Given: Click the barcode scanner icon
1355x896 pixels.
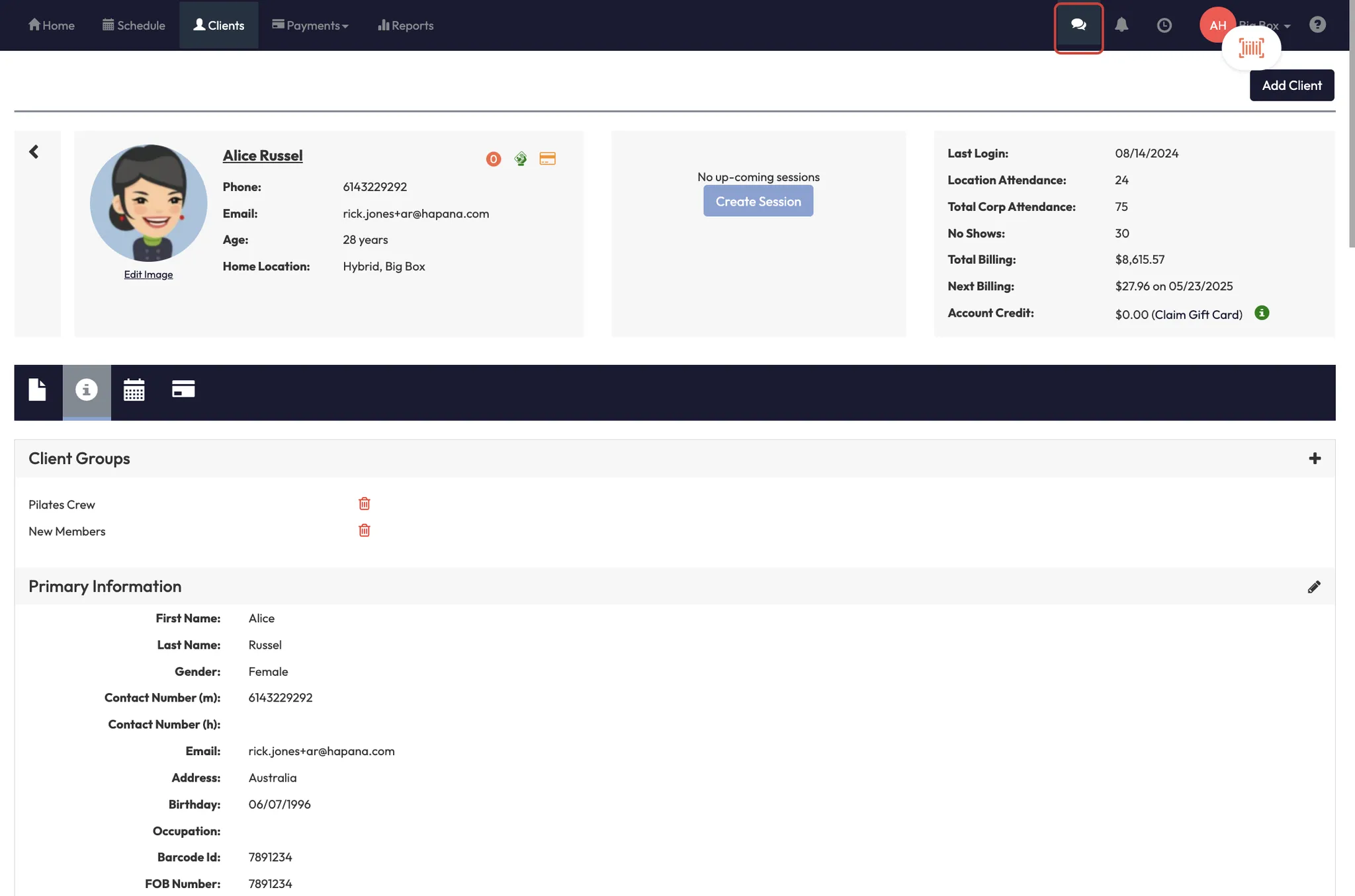Looking at the screenshot, I should tap(1250, 48).
